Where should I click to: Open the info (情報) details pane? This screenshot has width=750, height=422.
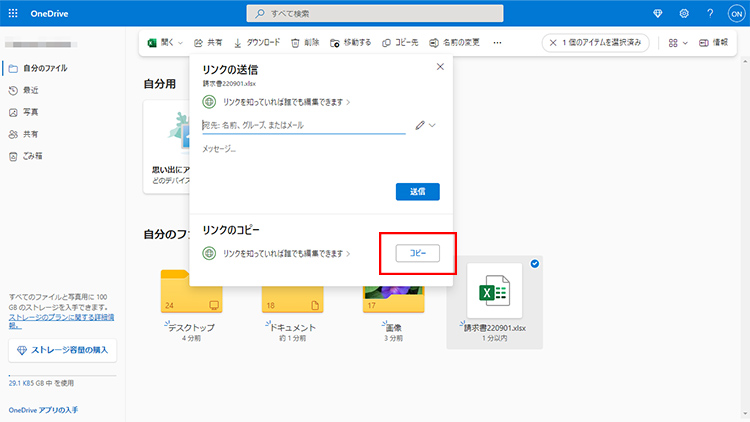(713, 43)
